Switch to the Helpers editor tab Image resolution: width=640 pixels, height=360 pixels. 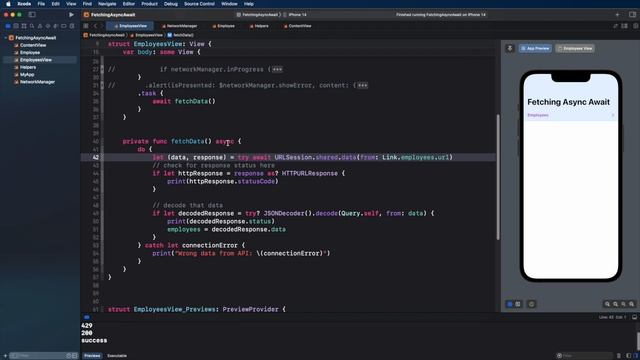pos(259,26)
